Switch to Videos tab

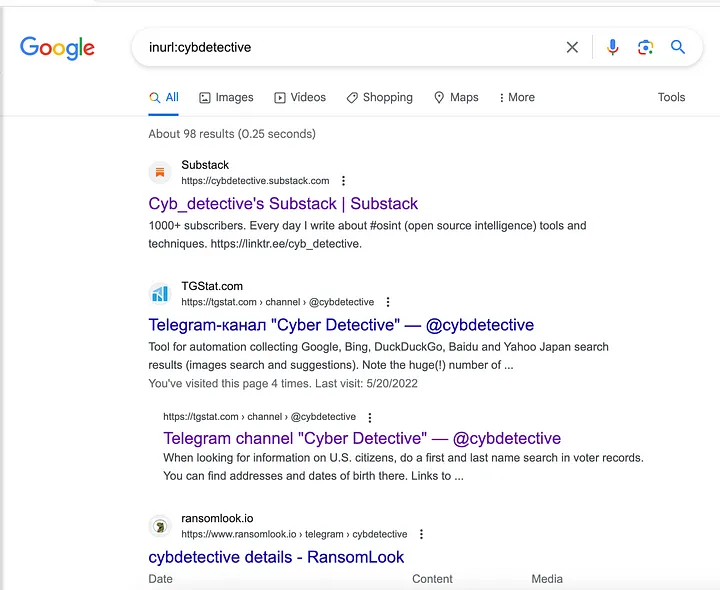[x=300, y=97]
